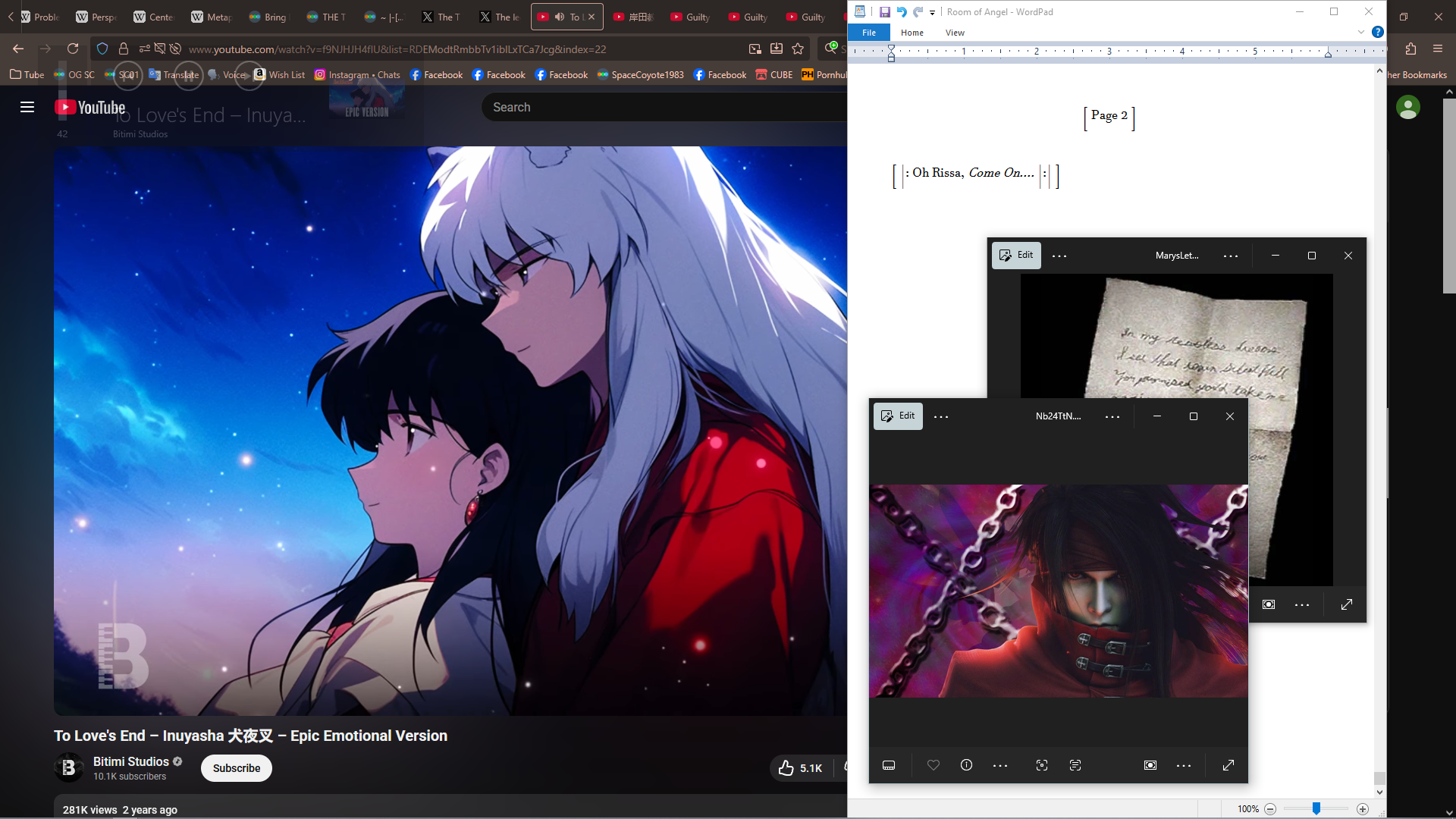Viewport: 1456px width, 819px height.
Task: Save the WordPad document with the floppy icon
Action: coord(884,12)
